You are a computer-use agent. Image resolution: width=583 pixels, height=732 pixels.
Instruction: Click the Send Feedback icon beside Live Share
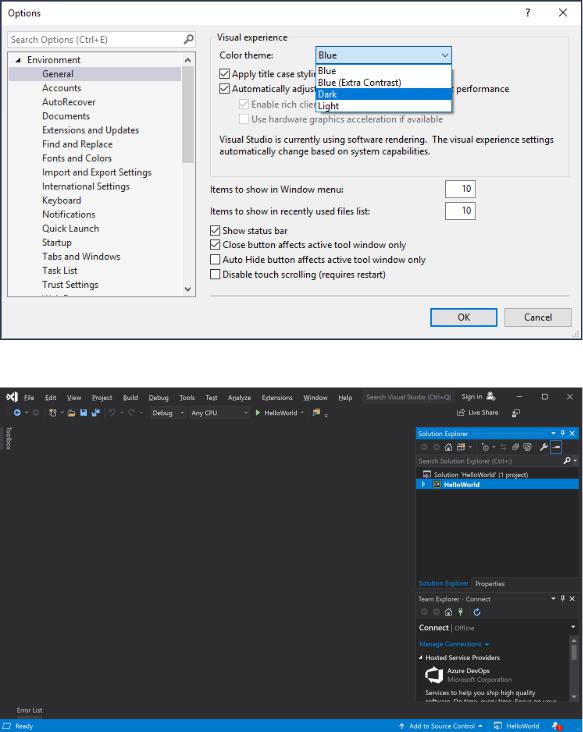516,413
